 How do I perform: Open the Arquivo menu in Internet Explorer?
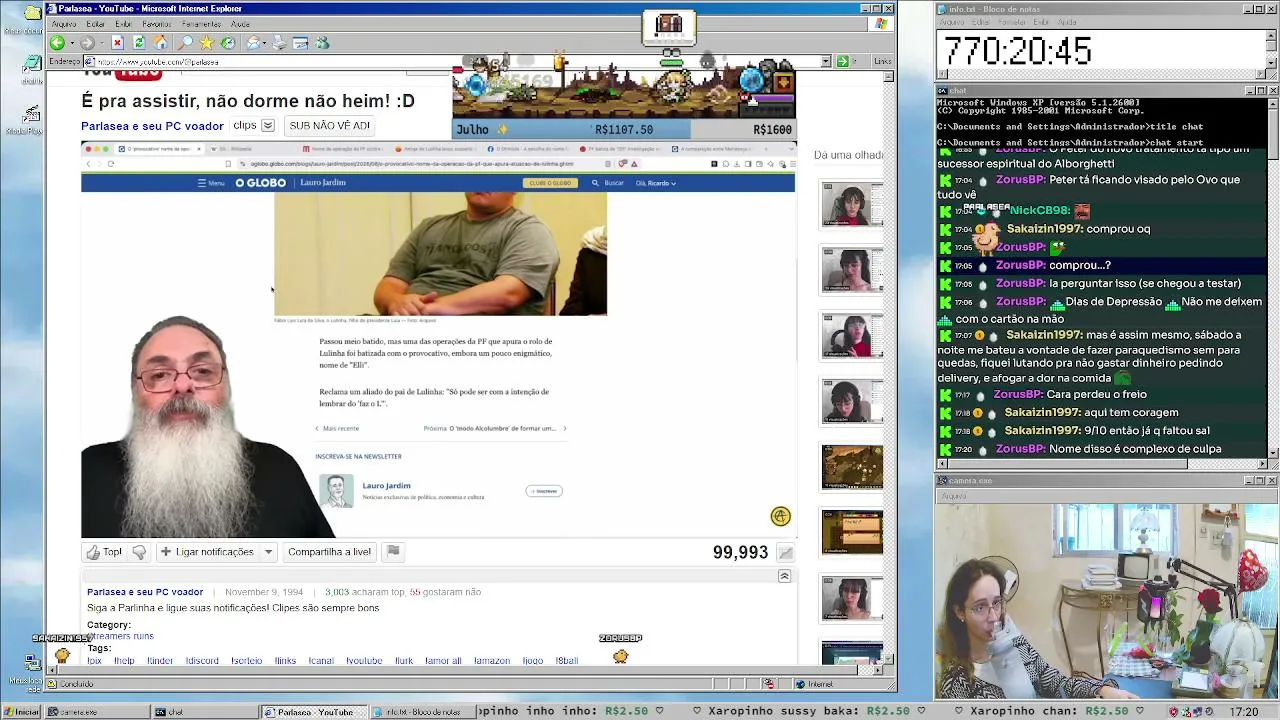[x=63, y=24]
